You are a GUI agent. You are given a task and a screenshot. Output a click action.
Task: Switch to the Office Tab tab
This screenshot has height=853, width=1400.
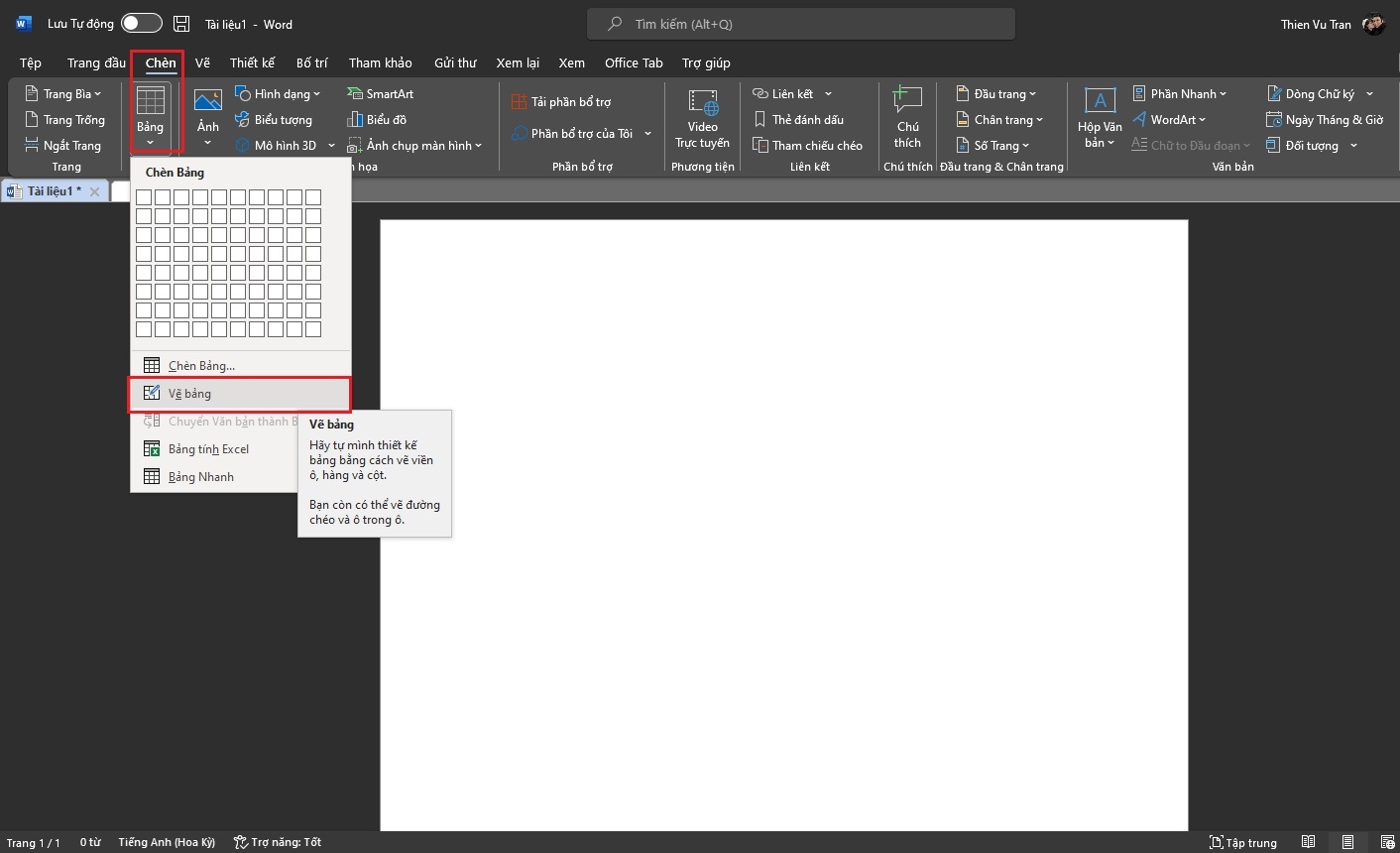click(634, 62)
